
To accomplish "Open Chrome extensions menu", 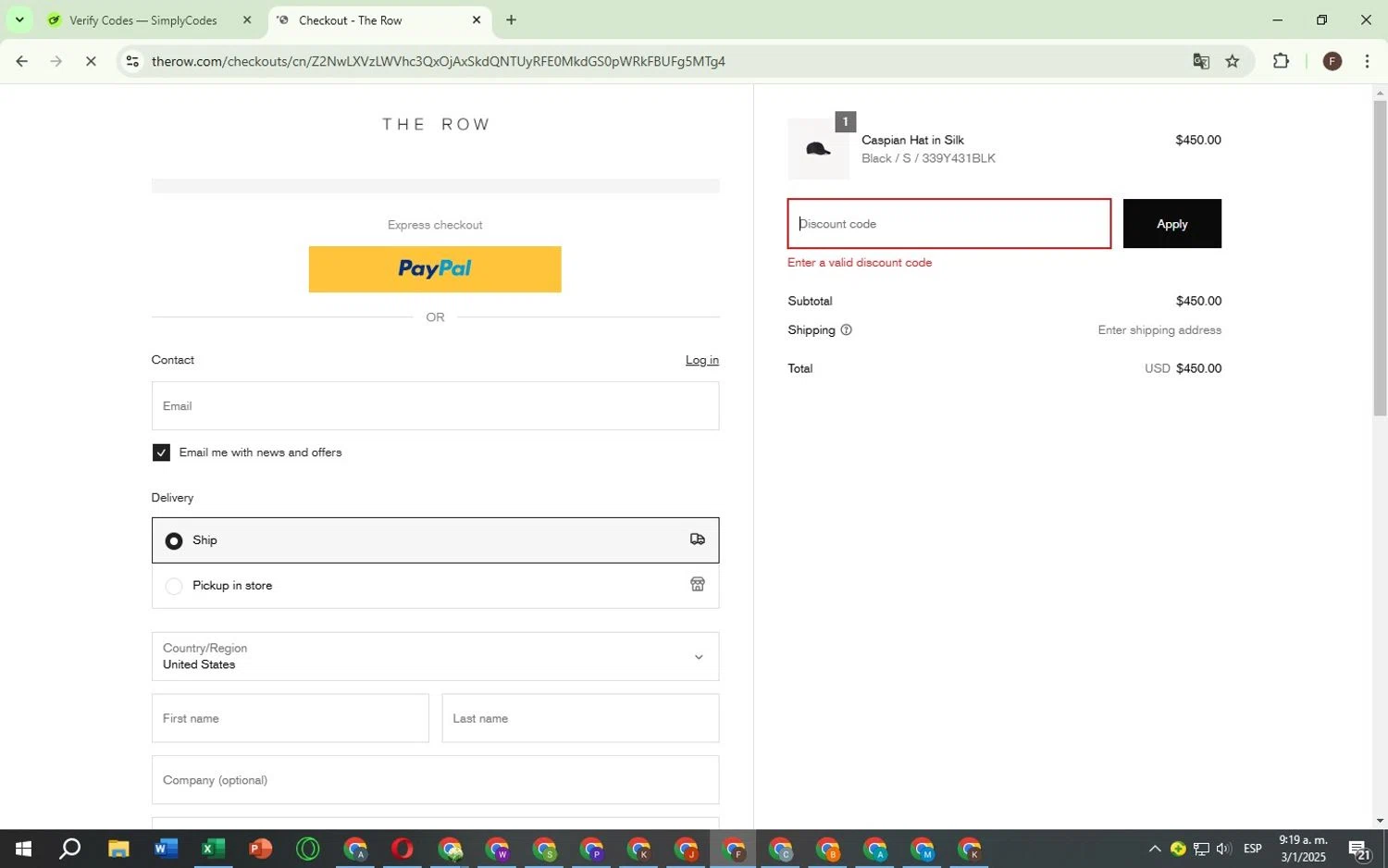I will 1281,61.
